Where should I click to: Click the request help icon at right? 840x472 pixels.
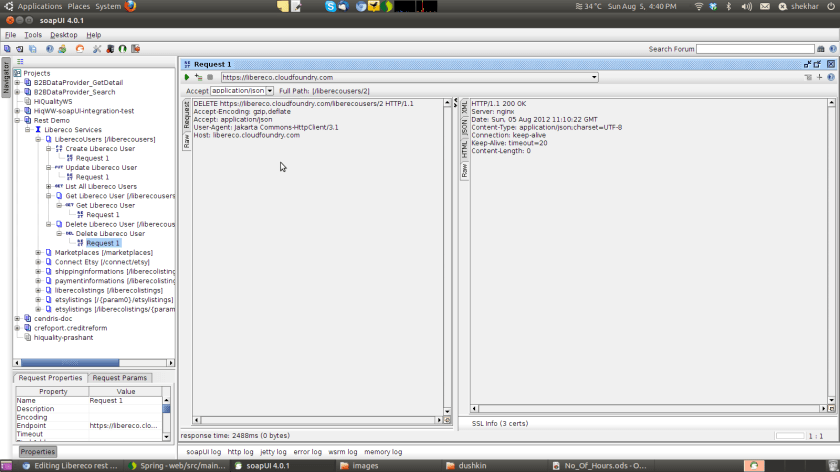(x=831, y=77)
